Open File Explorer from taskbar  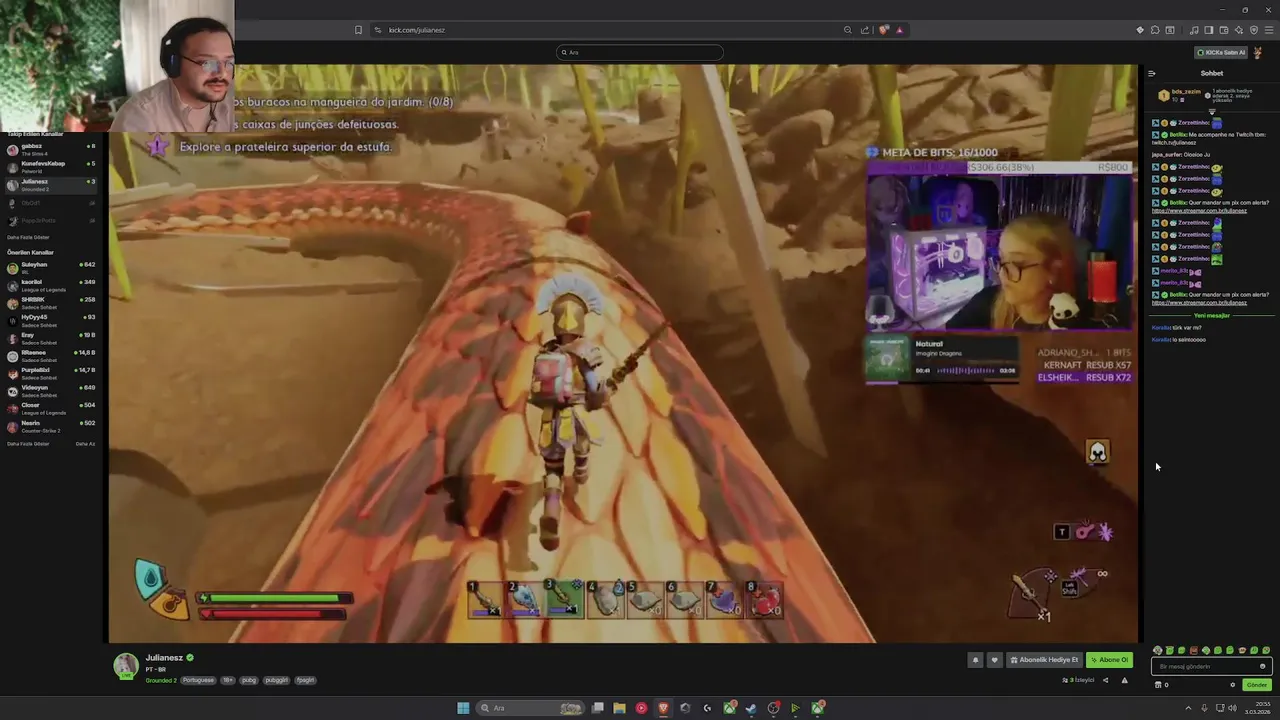(619, 708)
